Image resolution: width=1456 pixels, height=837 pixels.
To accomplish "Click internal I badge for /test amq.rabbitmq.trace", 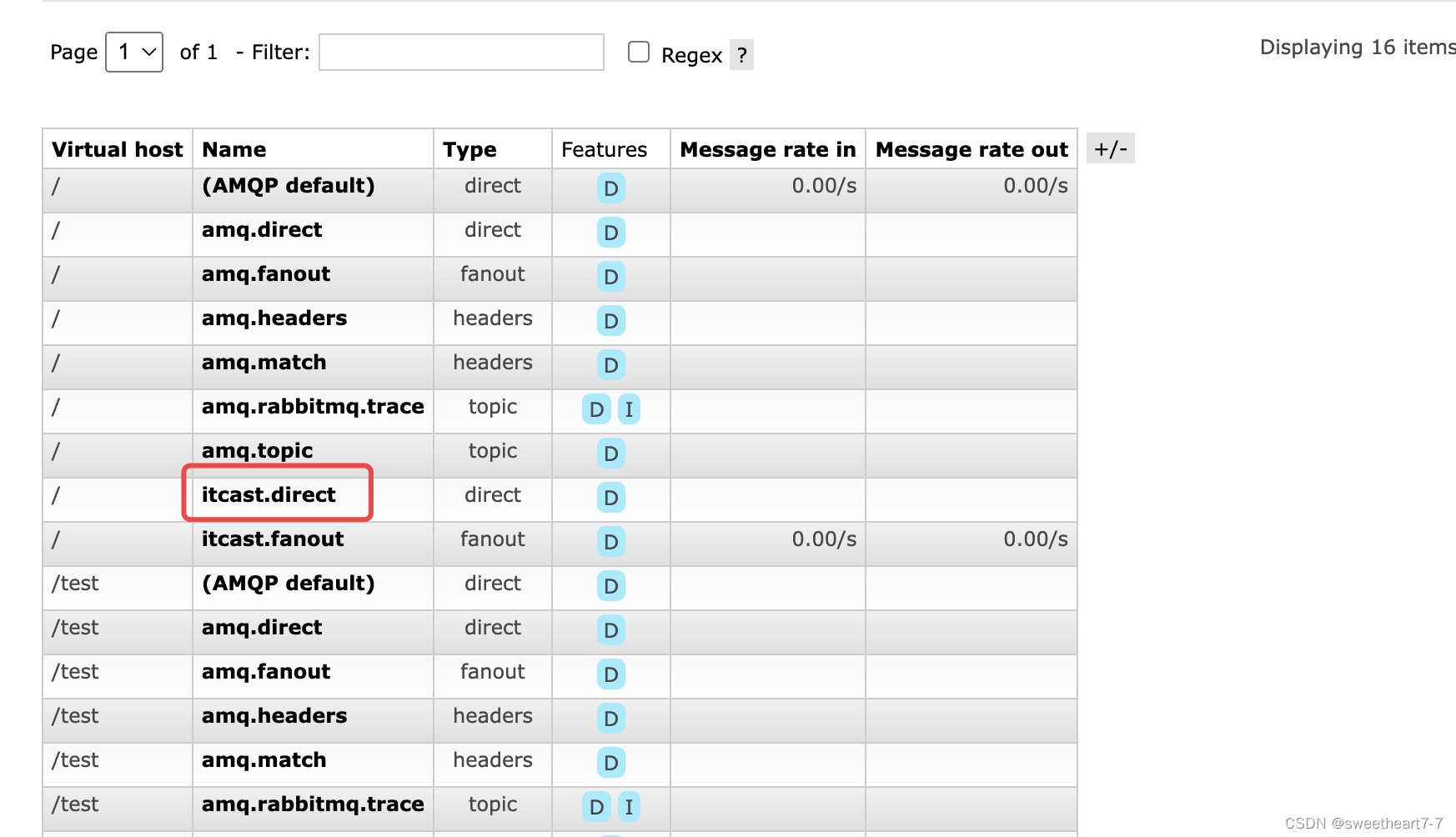I will (629, 807).
